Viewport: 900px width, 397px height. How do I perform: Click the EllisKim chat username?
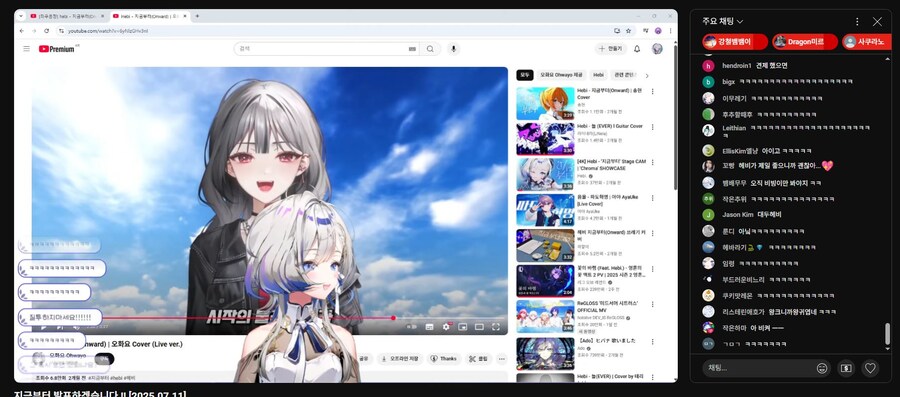(x=740, y=151)
